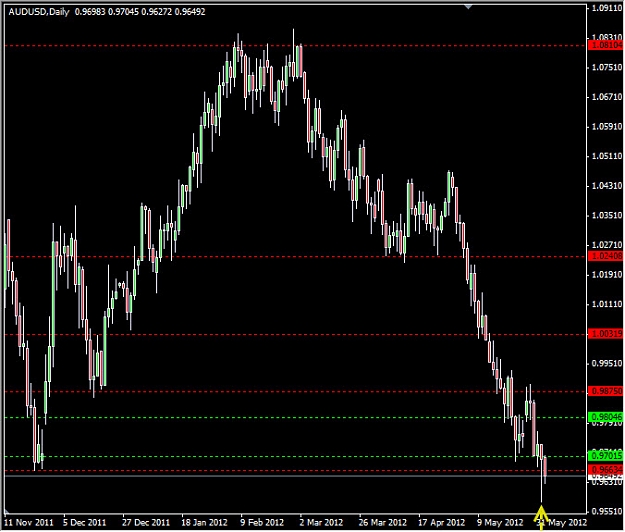Click the 0.96310 price scale value
The width and height of the screenshot is (625, 532).
pyautogui.click(x=607, y=482)
